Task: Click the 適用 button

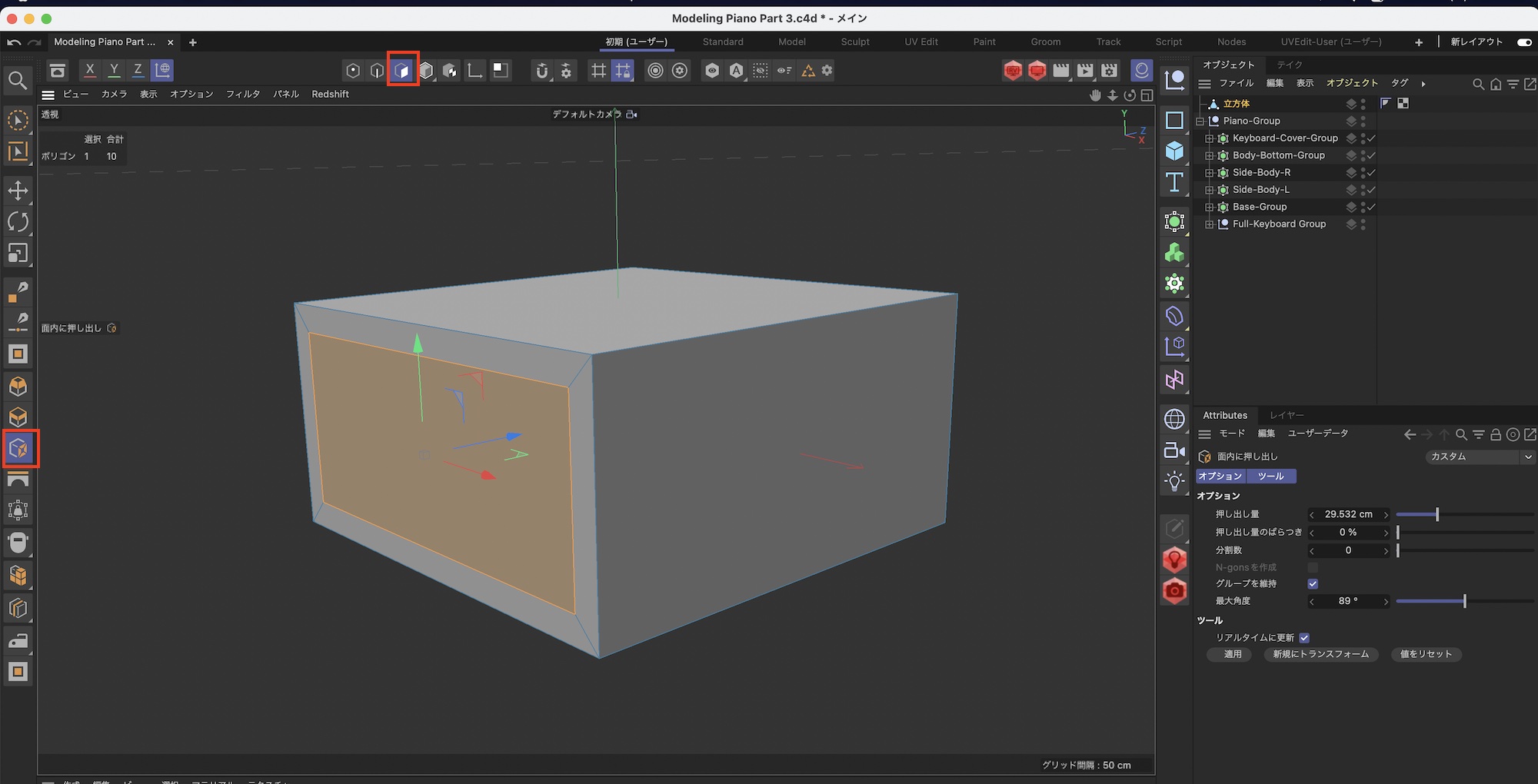Action: pos(1233,654)
